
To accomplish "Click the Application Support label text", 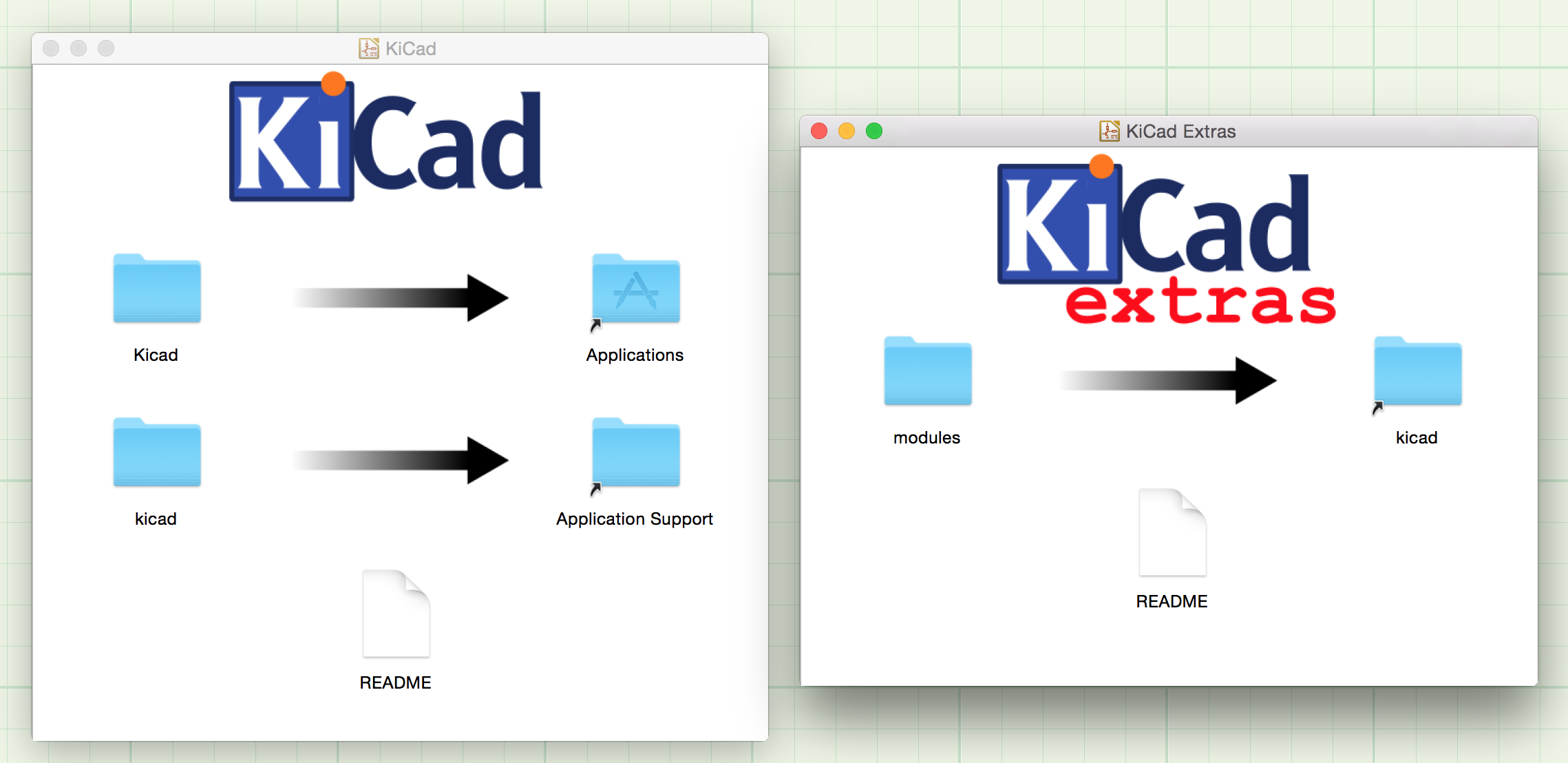I will pos(634,519).
